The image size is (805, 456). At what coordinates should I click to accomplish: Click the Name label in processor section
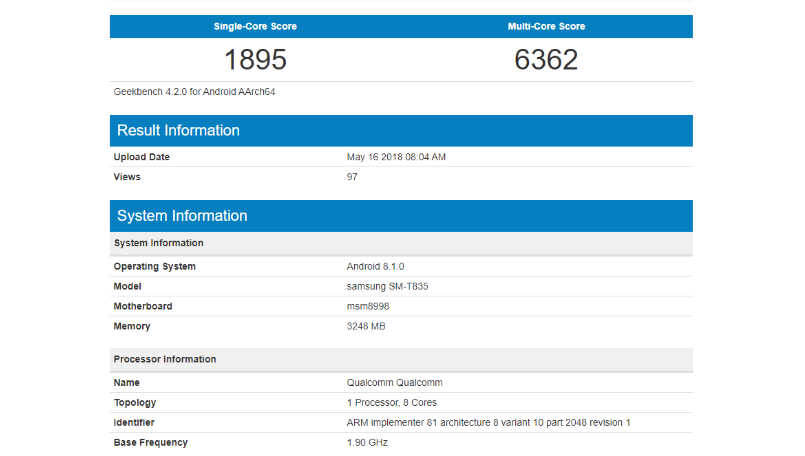click(126, 383)
